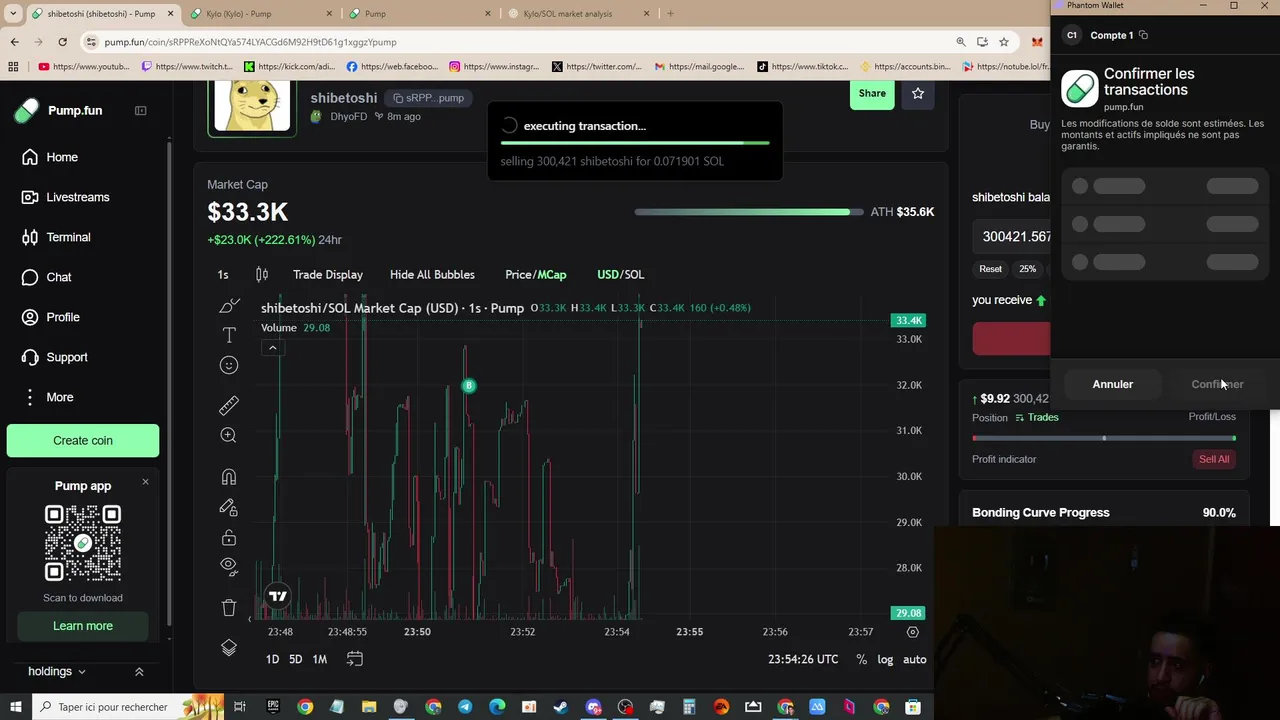Open the go-to-date calendar icon
Viewport: 1280px width, 720px height.
(354, 659)
